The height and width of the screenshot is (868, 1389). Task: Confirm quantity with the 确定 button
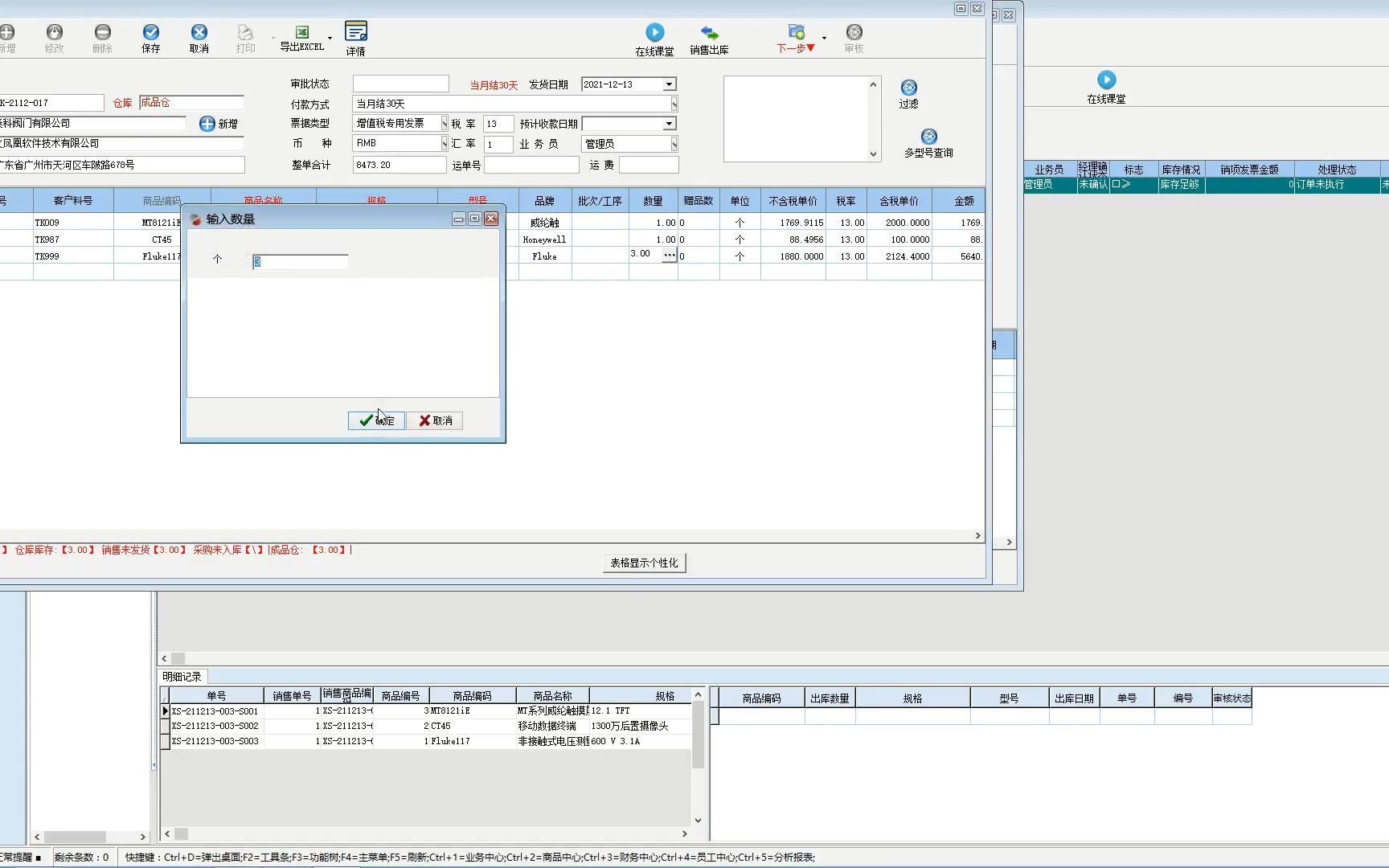point(376,420)
